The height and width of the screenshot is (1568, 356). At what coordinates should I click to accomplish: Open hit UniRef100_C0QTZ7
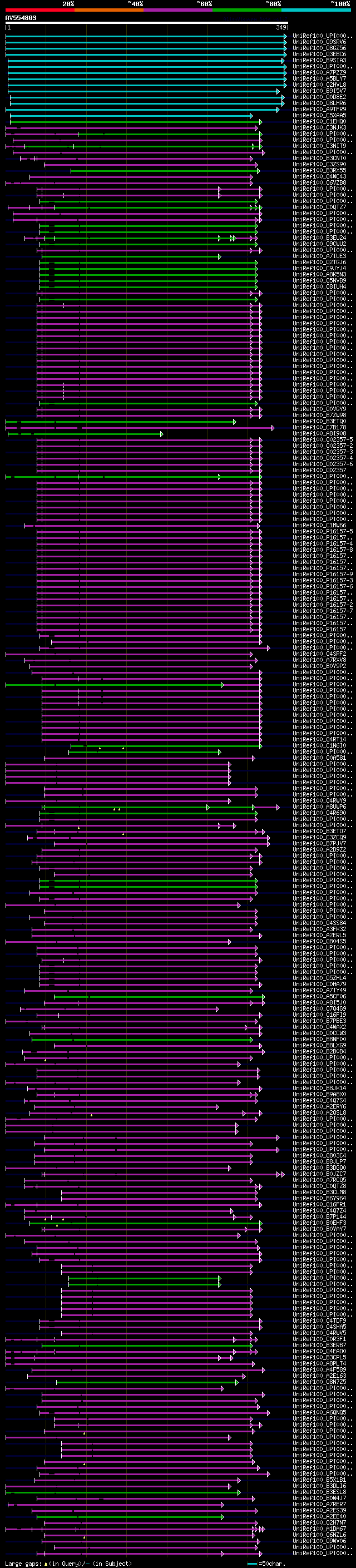319,207
